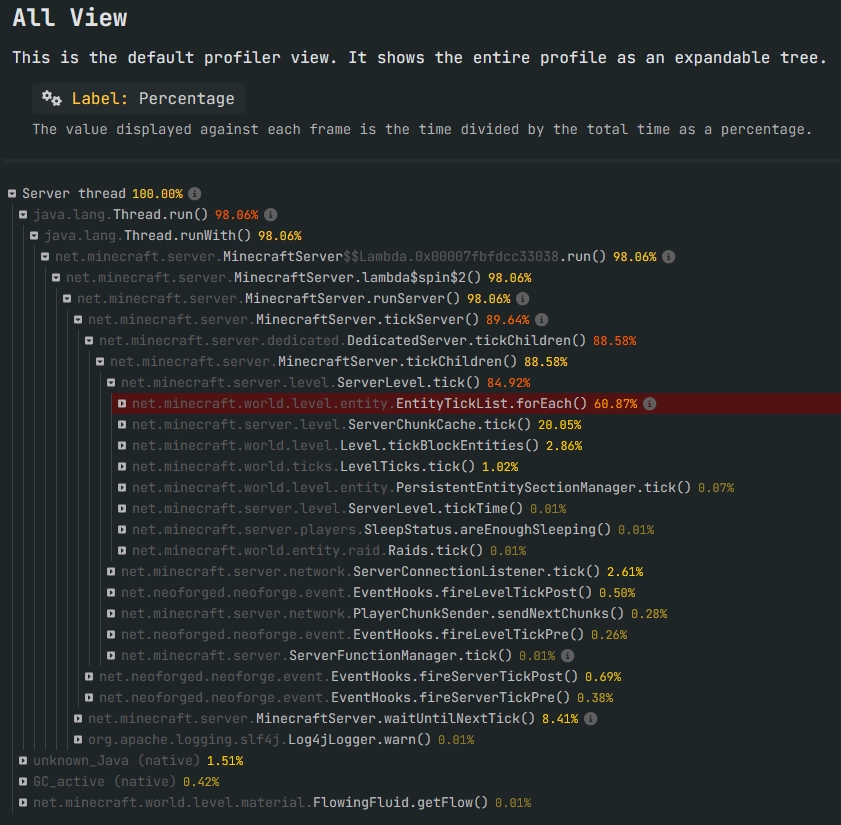Click info icon beside waitUntilNextTick()

pyautogui.click(x=591, y=719)
